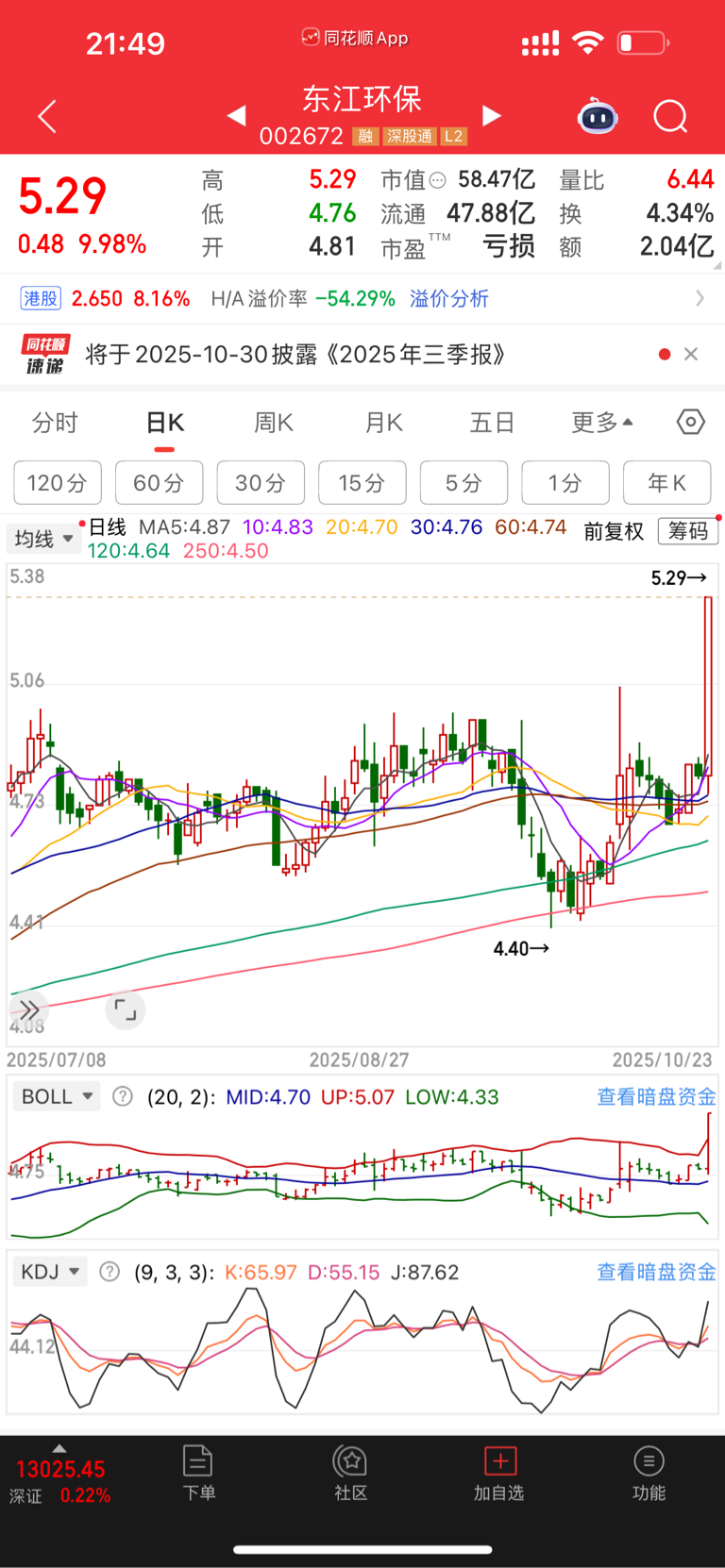This screenshot has height=1568, width=725.
Task: Select 年K yearly chart button
Action: click(667, 483)
